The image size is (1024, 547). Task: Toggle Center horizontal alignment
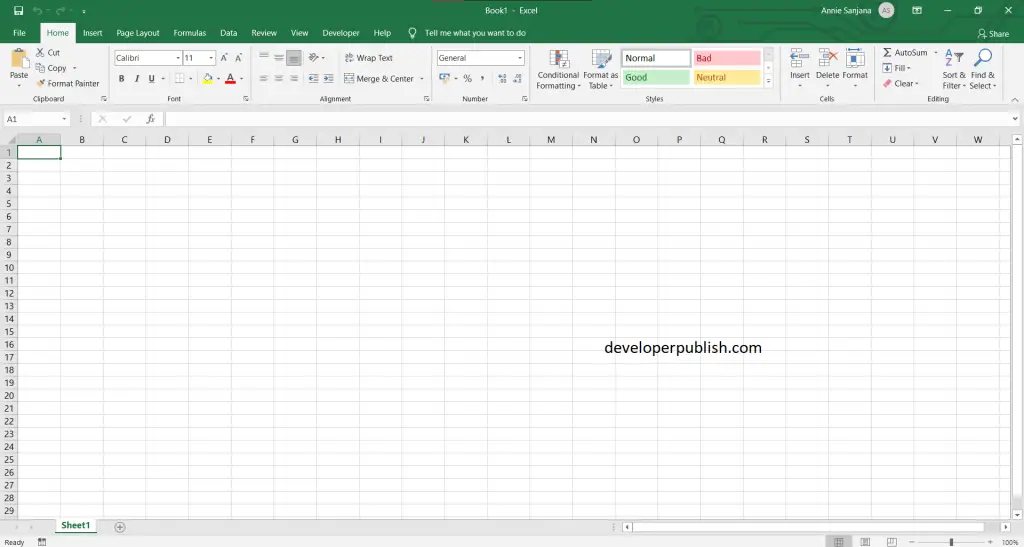tap(279, 78)
